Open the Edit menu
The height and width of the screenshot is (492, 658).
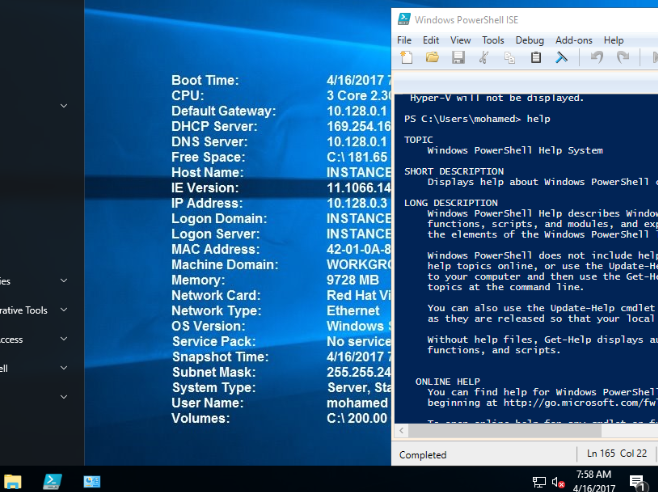(x=431, y=40)
